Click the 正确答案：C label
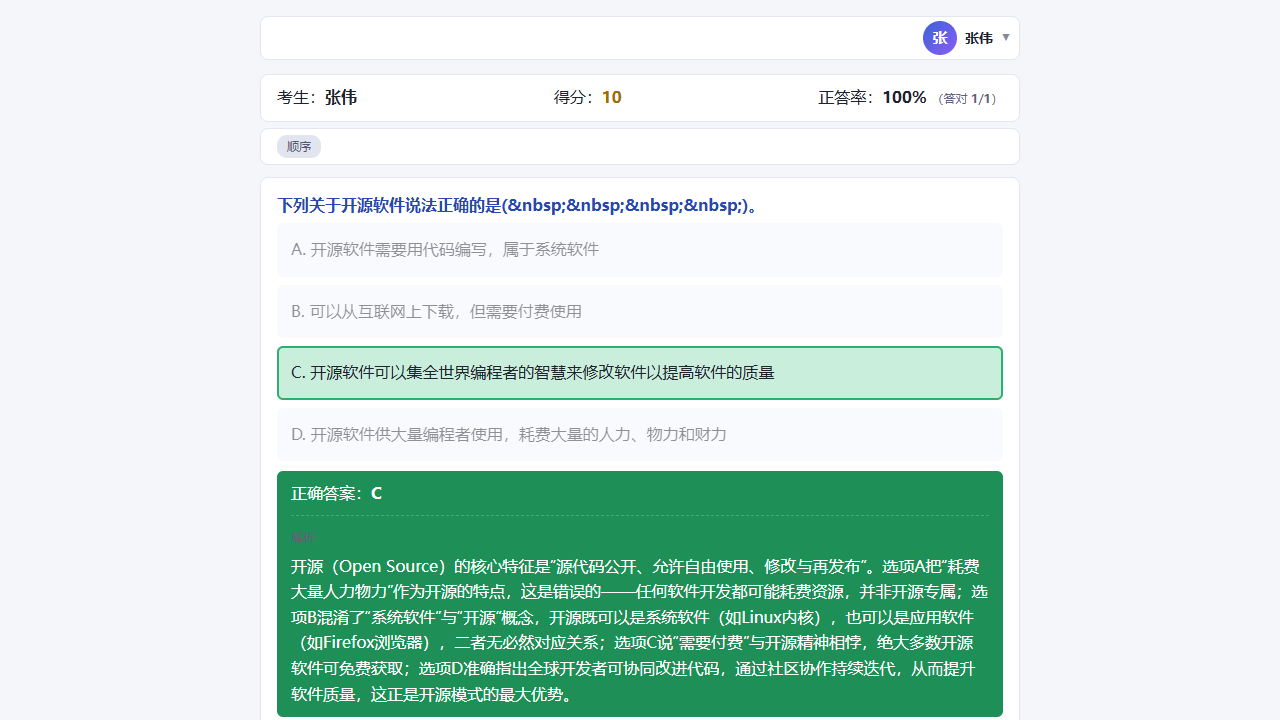The image size is (1280, 720). pos(337,494)
